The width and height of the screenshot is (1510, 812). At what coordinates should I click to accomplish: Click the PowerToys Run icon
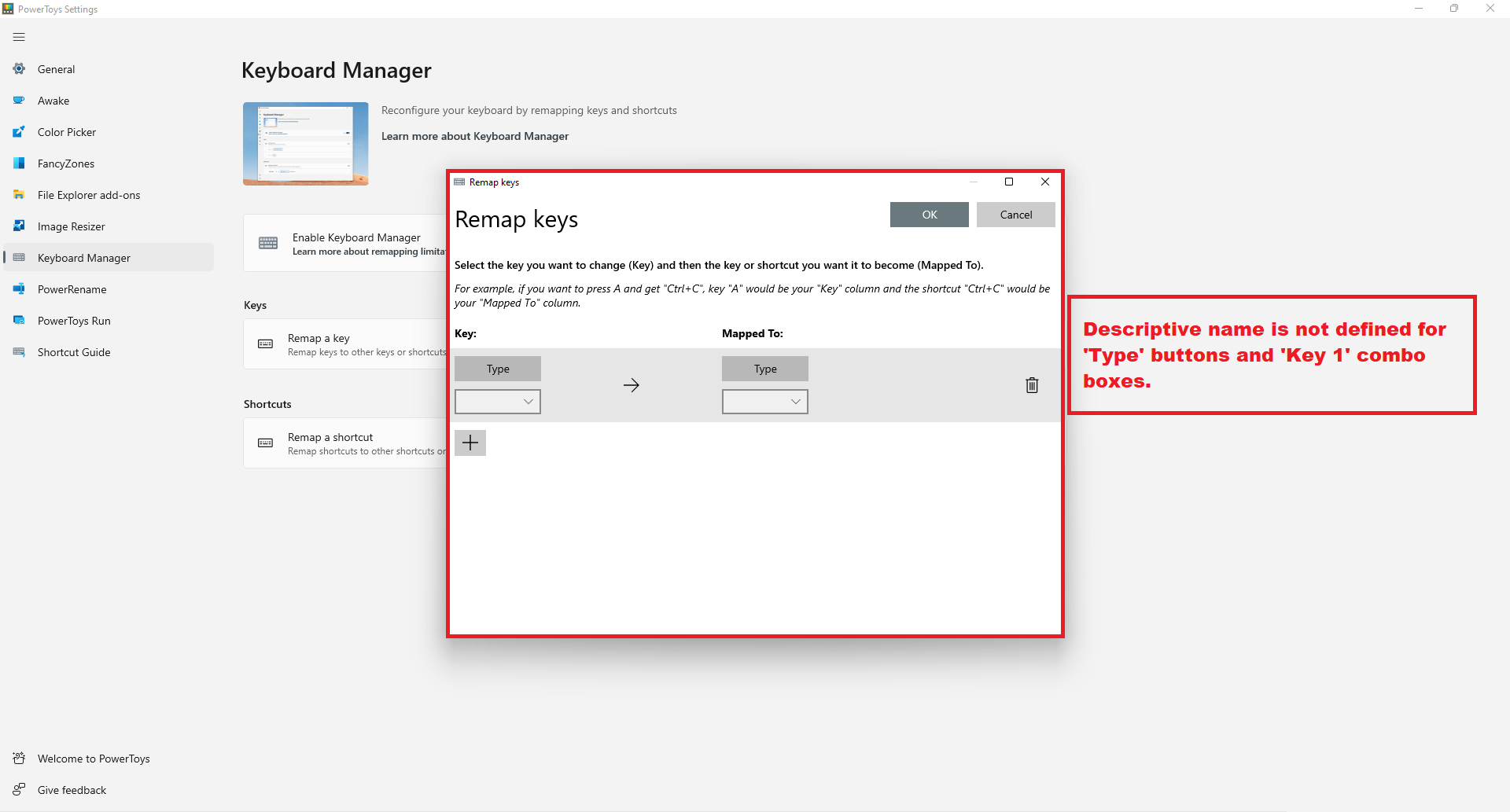[x=18, y=320]
